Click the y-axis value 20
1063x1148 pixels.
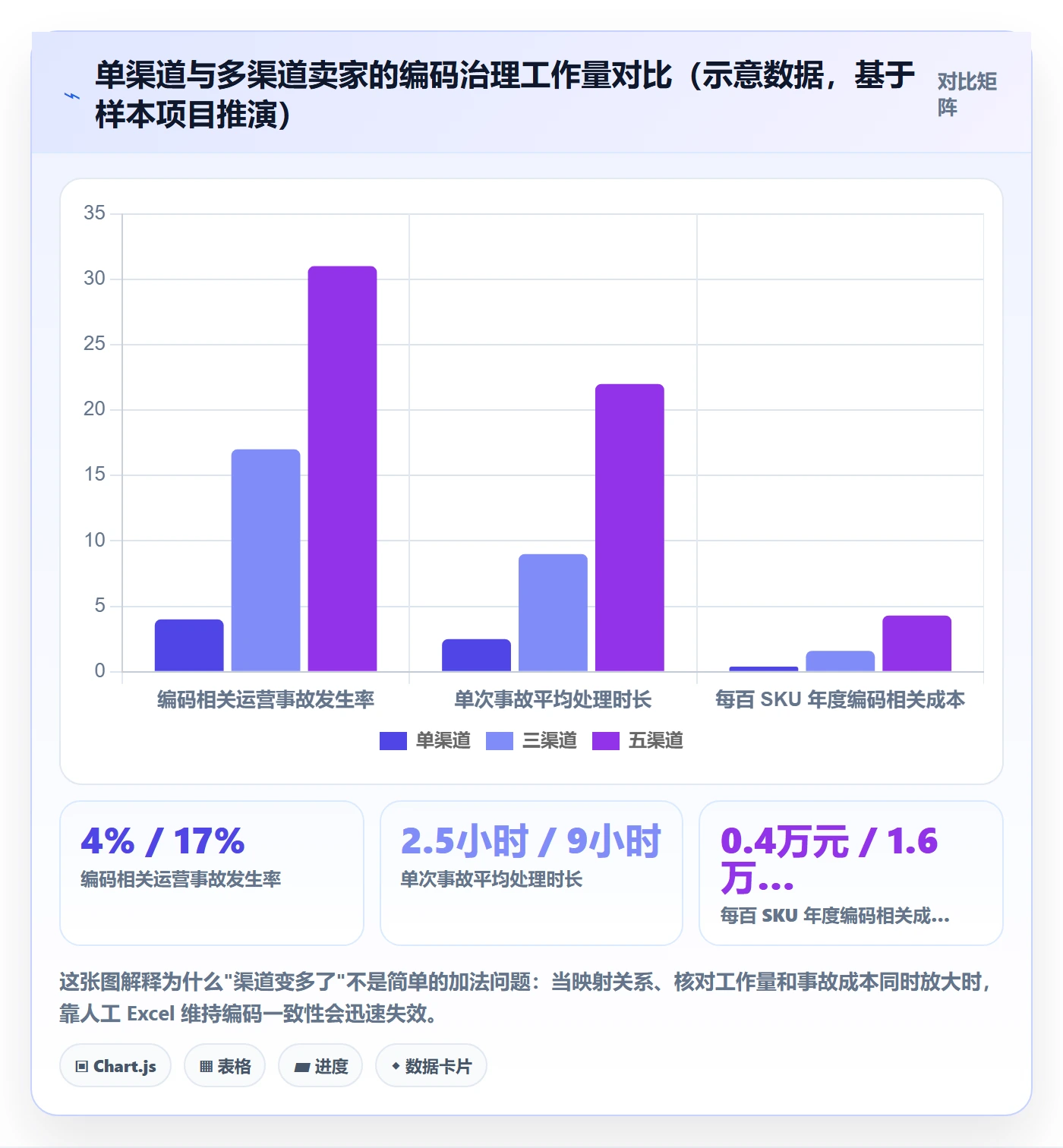(x=94, y=409)
